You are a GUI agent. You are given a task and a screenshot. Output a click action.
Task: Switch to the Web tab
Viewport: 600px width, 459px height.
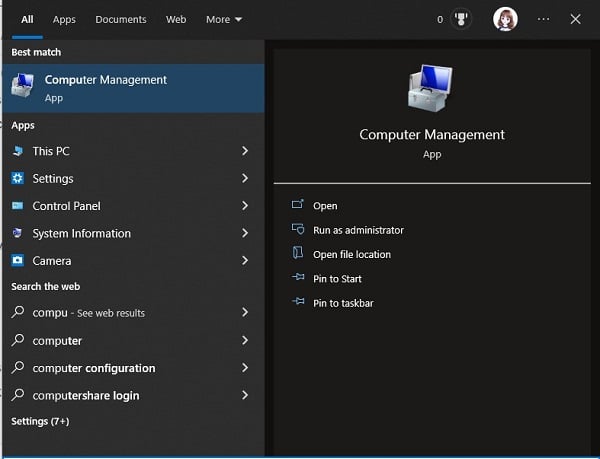pos(176,19)
